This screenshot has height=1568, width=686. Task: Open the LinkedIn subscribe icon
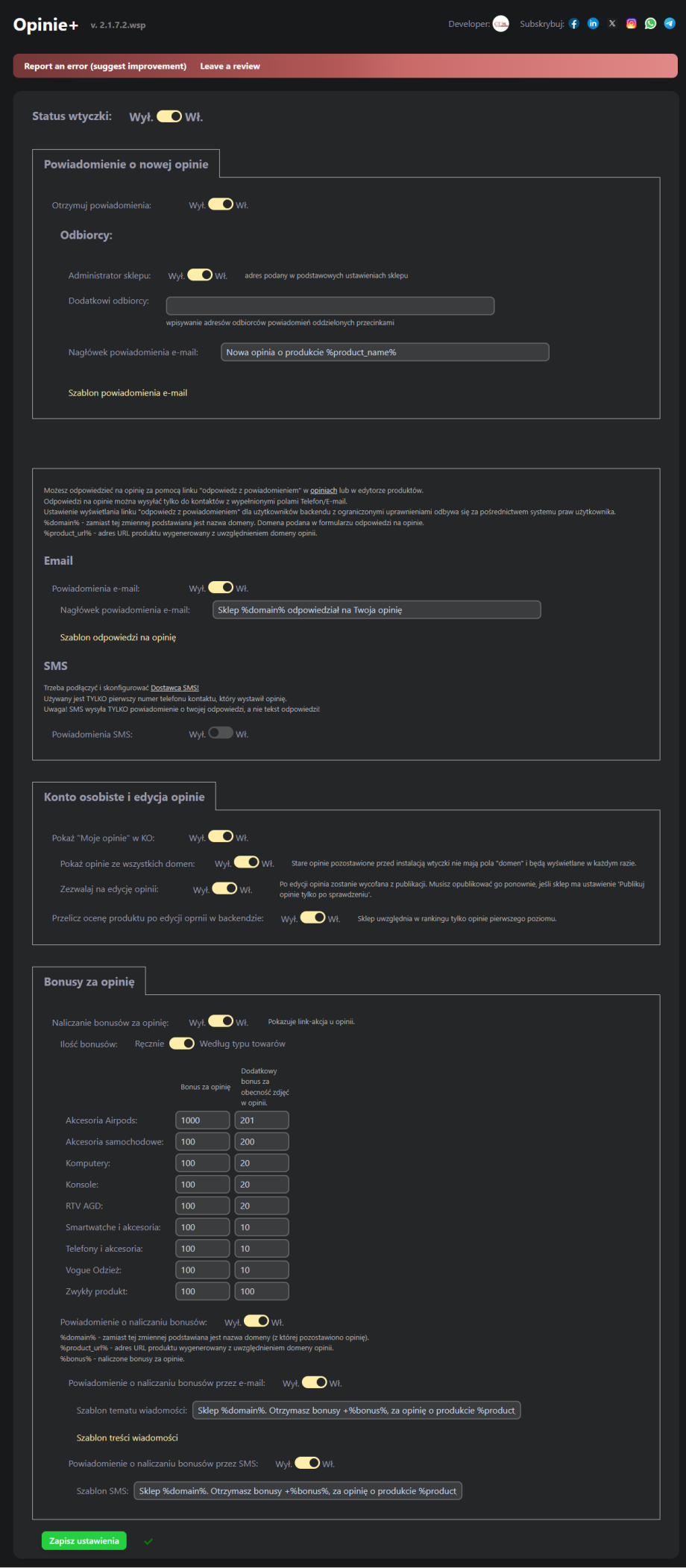pyautogui.click(x=593, y=24)
